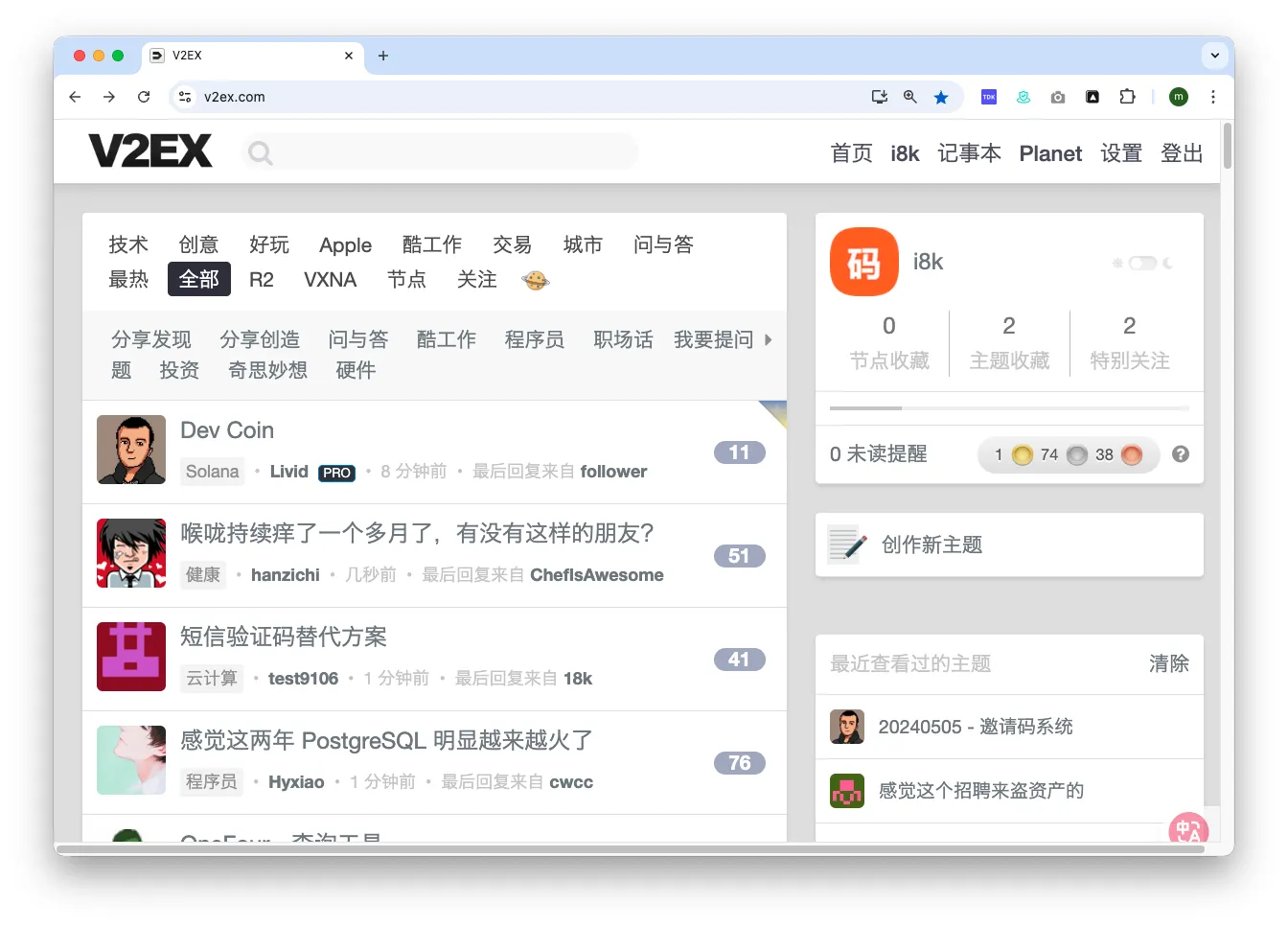Screen dimensions: 1288x927
Task: Open the Chrome three-dot menu
Action: coord(1213,97)
